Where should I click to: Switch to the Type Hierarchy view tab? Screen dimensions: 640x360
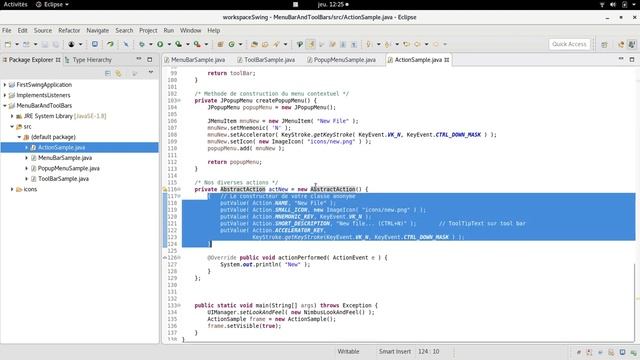point(88,60)
